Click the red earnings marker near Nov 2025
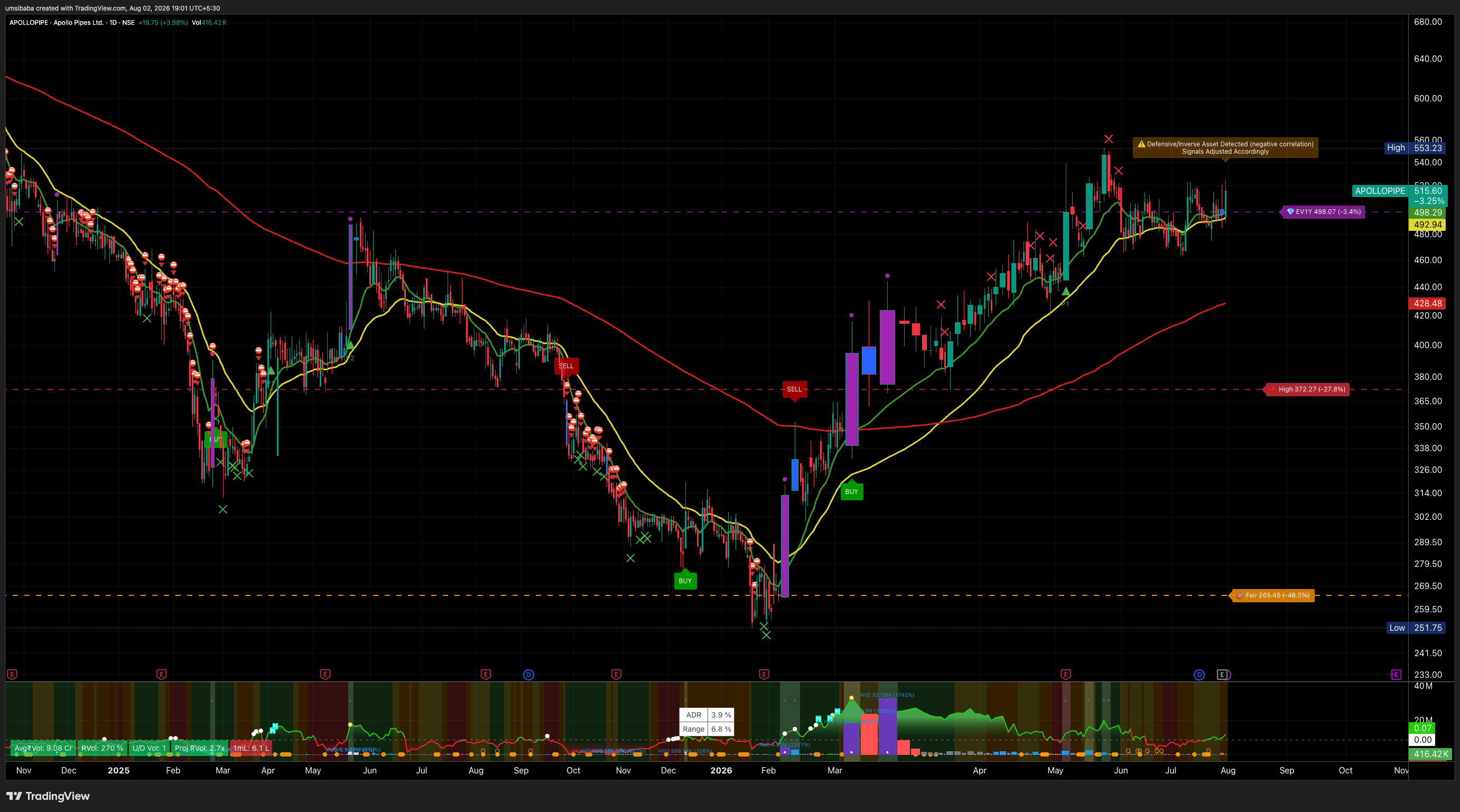This screenshot has width=1460, height=812. (616, 674)
